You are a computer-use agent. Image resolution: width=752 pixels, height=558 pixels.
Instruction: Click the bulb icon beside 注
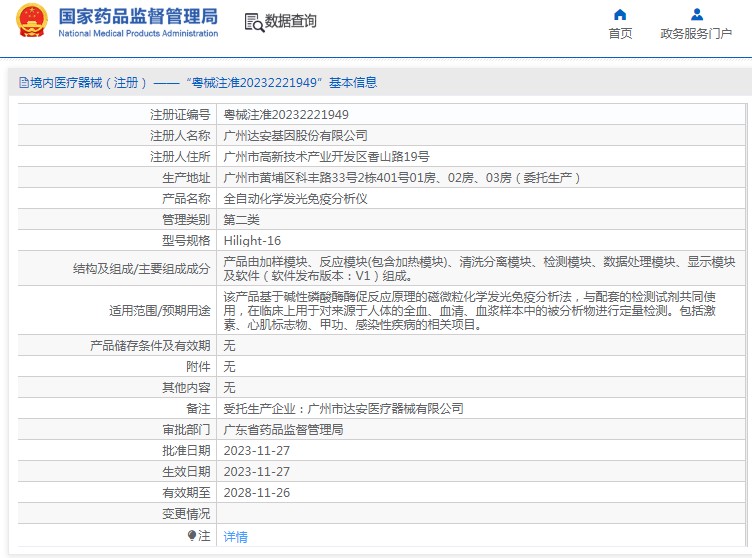pos(192,536)
